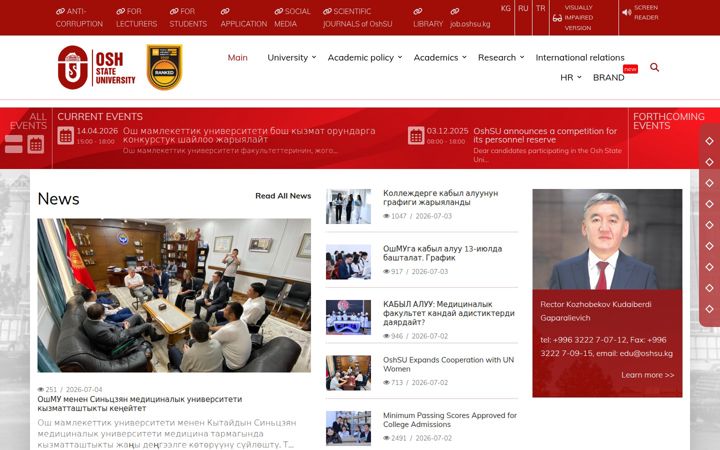Switch language to RU

[x=523, y=8]
